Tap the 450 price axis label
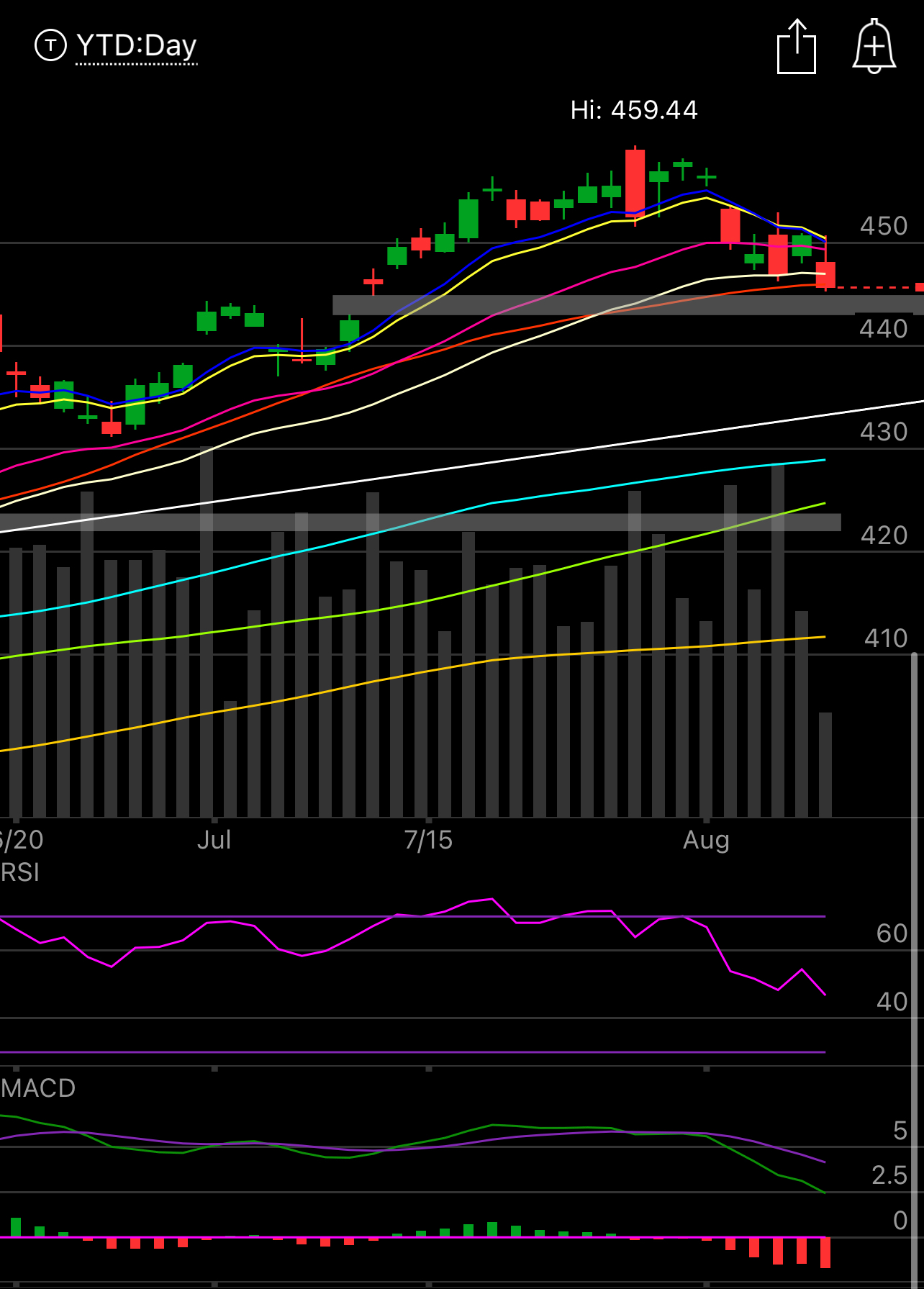This screenshot has width=924, height=1289. pyautogui.click(x=884, y=226)
